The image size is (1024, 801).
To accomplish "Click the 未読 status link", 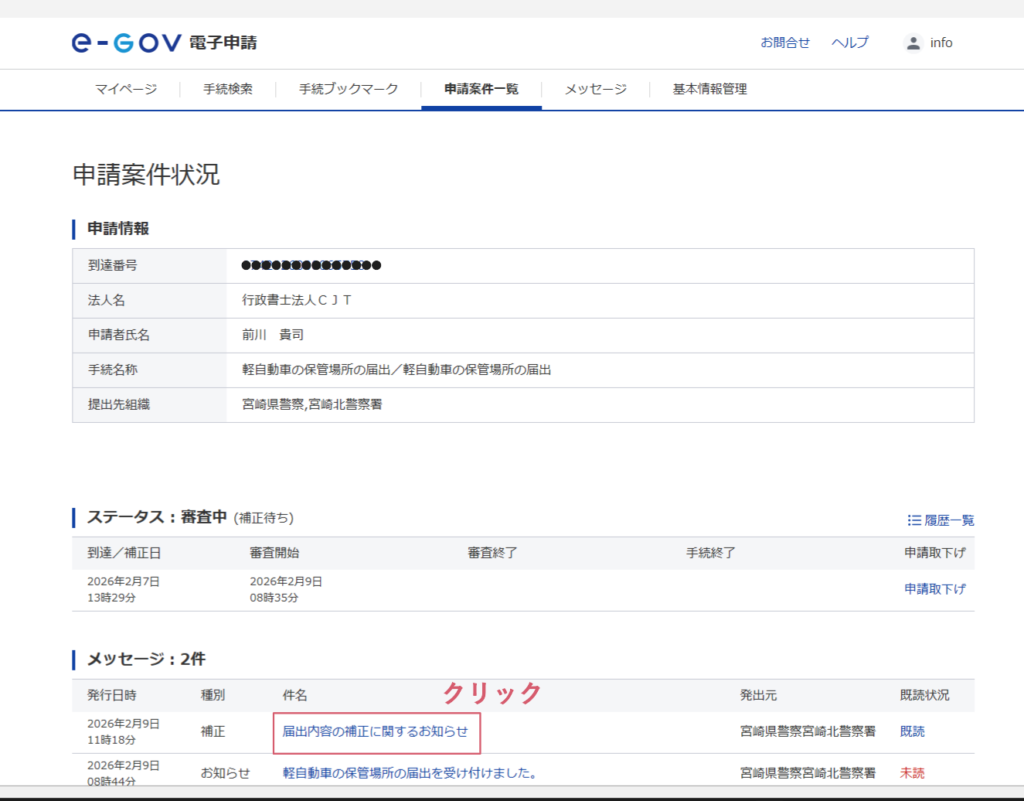I will [x=912, y=773].
